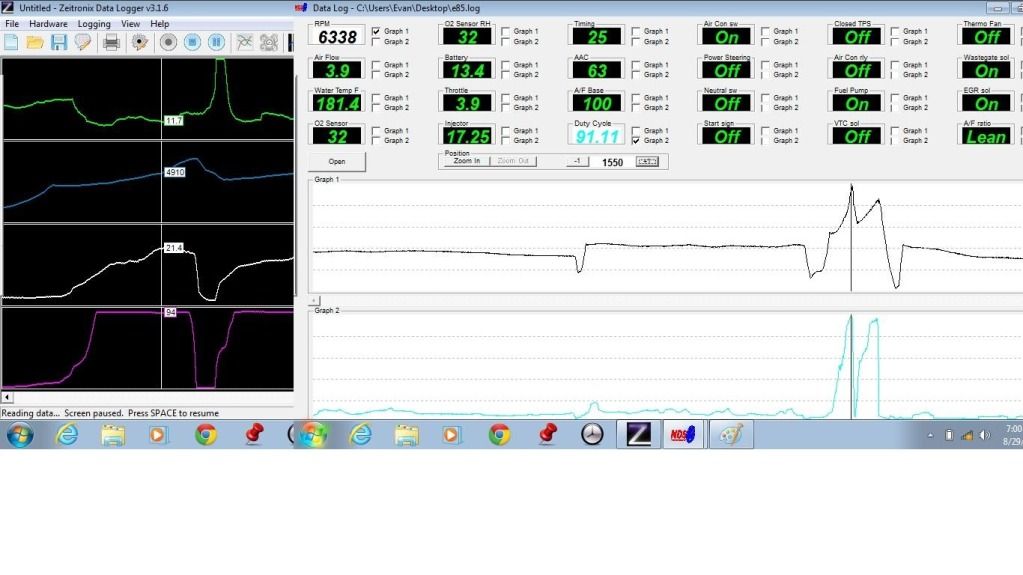Tick Graph 2 for Water Temp F
This screenshot has height=575, width=1023.
376,108
